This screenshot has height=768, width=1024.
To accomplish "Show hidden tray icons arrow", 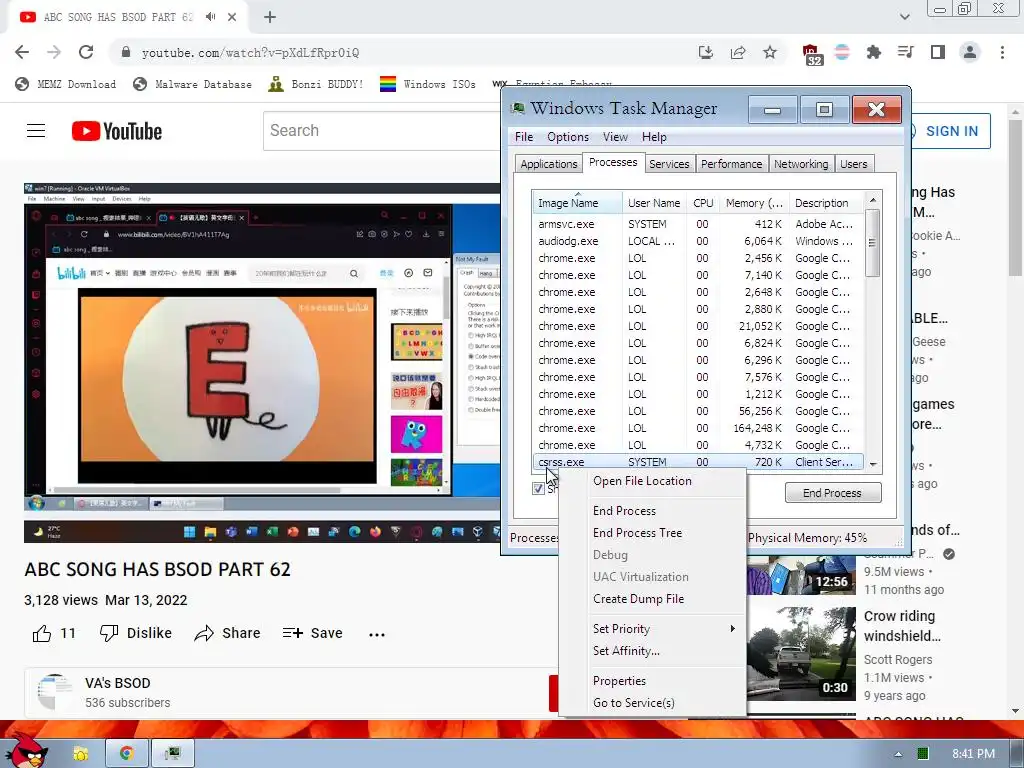I will point(898,754).
